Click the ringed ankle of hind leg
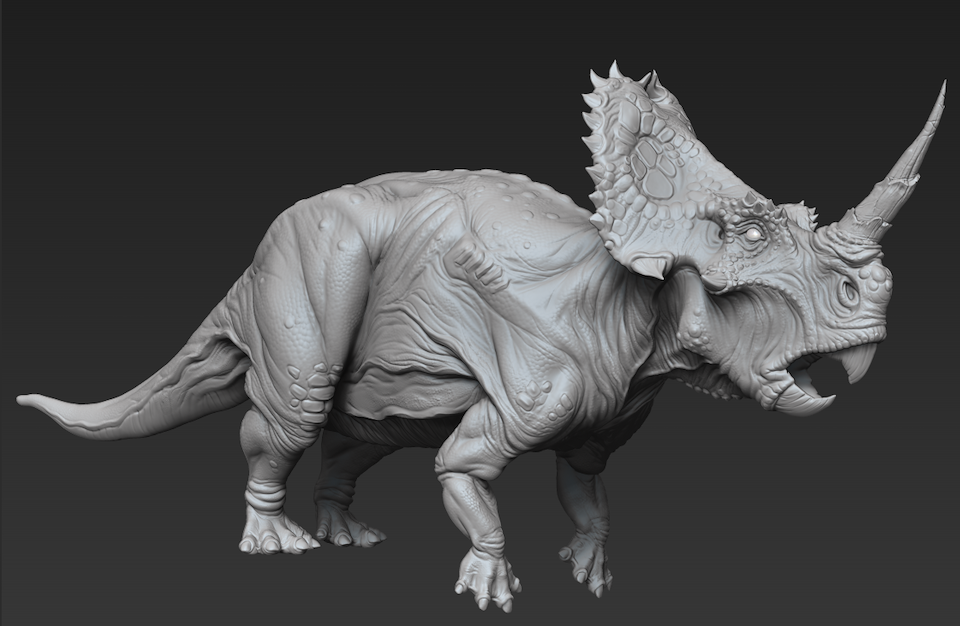Viewport: 960px width, 626px height. [267, 494]
